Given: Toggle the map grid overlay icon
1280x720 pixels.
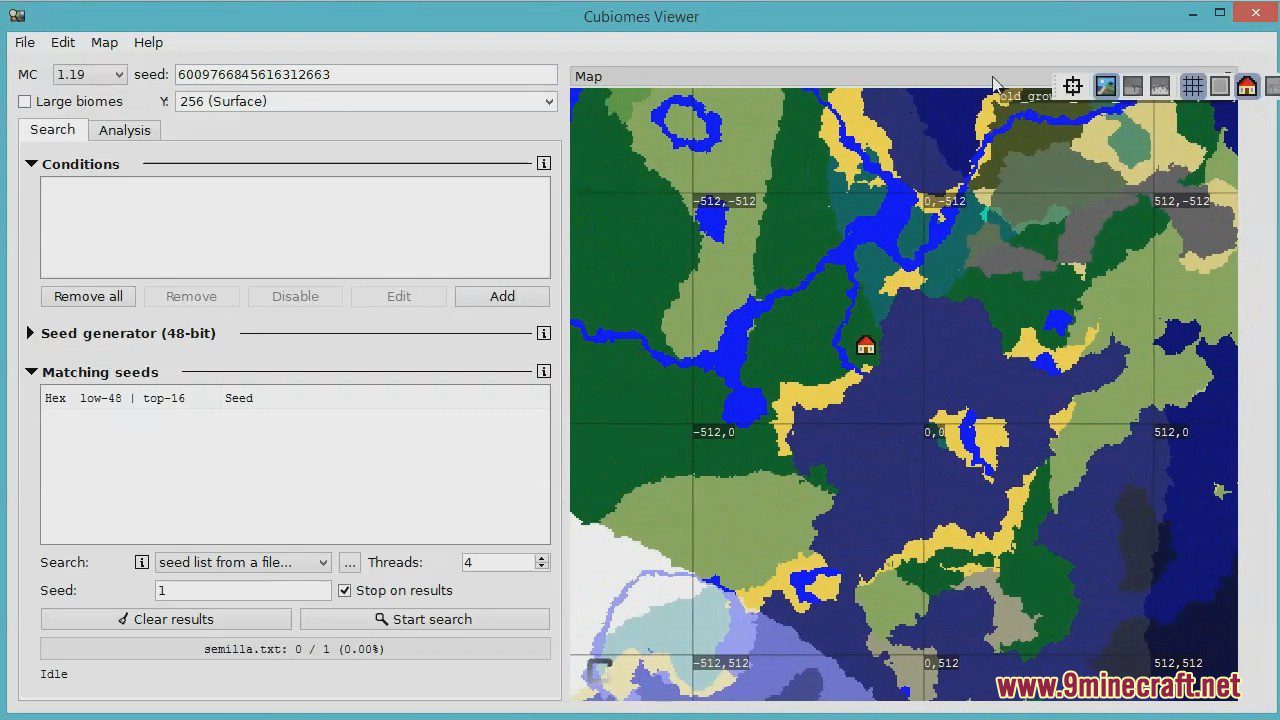Looking at the screenshot, I should point(1192,86).
